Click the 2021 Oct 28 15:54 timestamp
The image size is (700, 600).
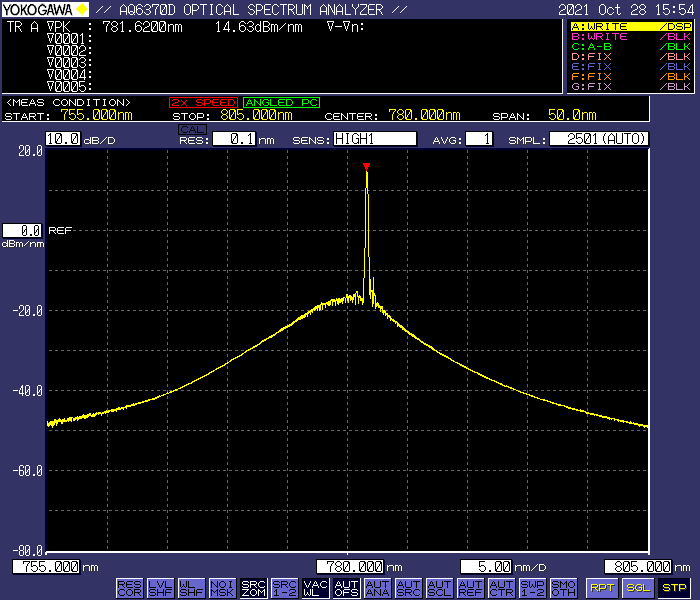pos(626,10)
